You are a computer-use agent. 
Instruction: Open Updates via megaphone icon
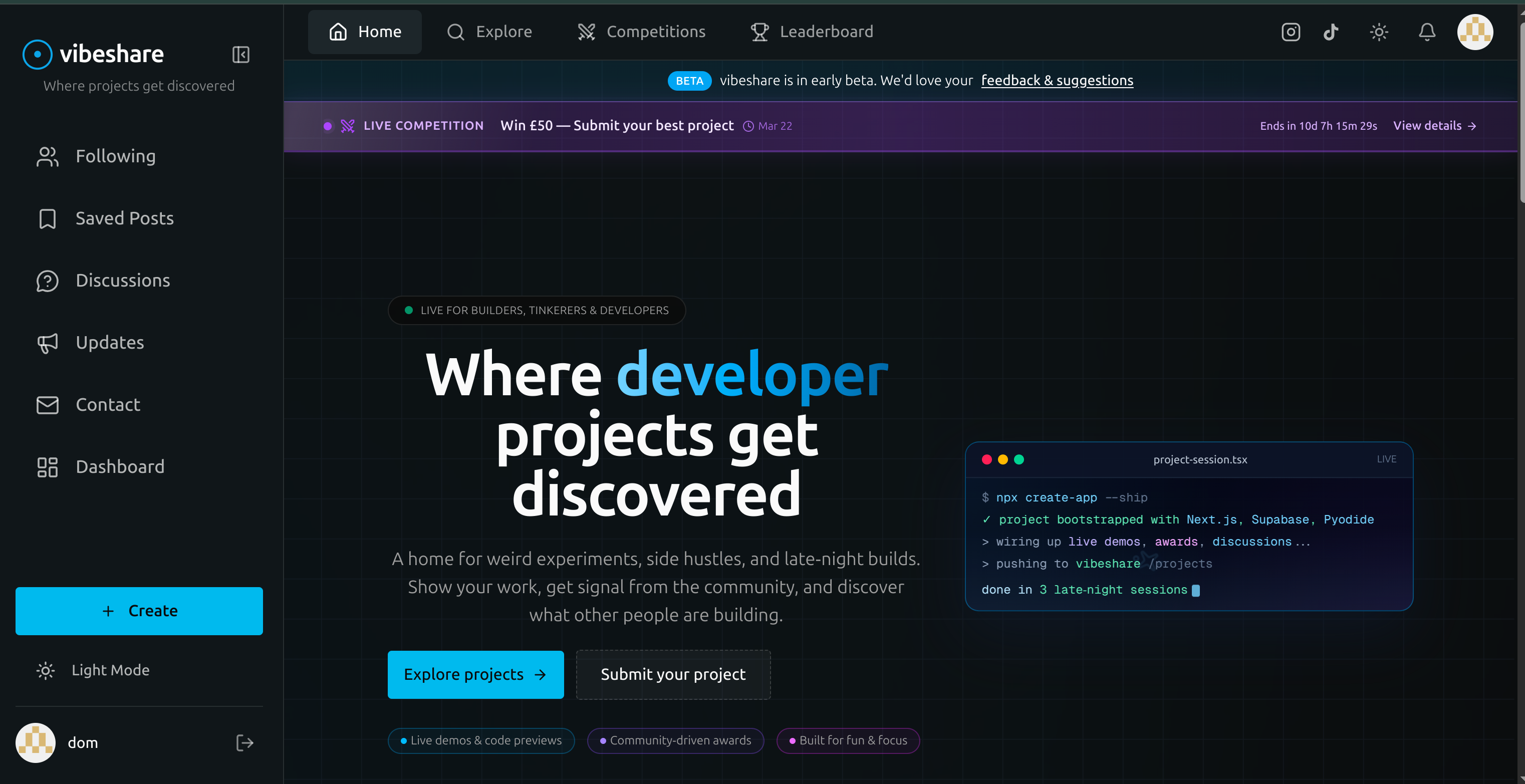[x=48, y=343]
